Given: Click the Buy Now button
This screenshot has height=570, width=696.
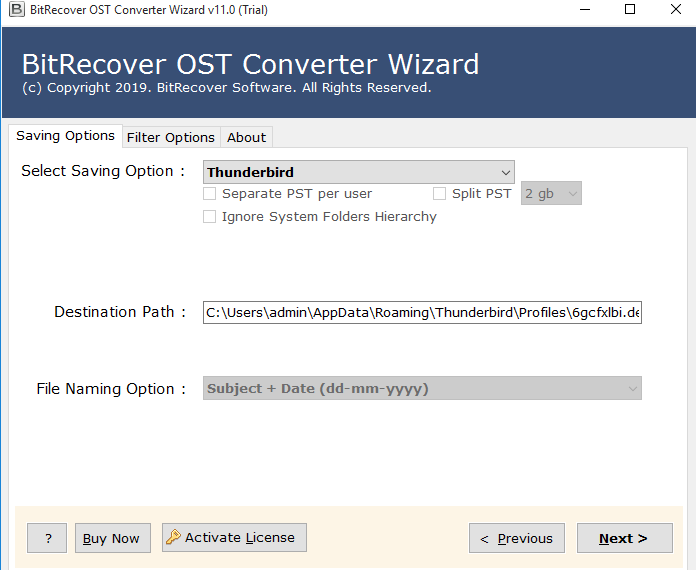Looking at the screenshot, I should 111,538.
